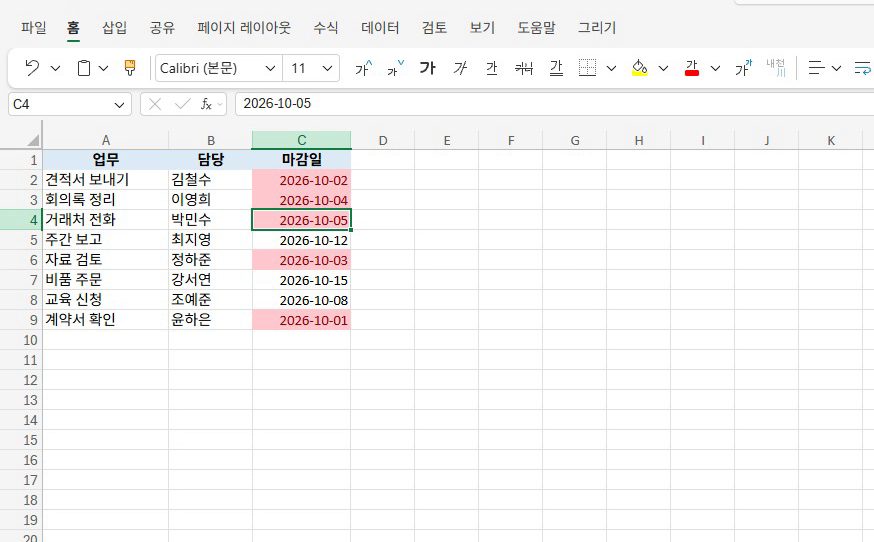The image size is (874, 542).
Task: Undo the last action
Action: point(32,68)
